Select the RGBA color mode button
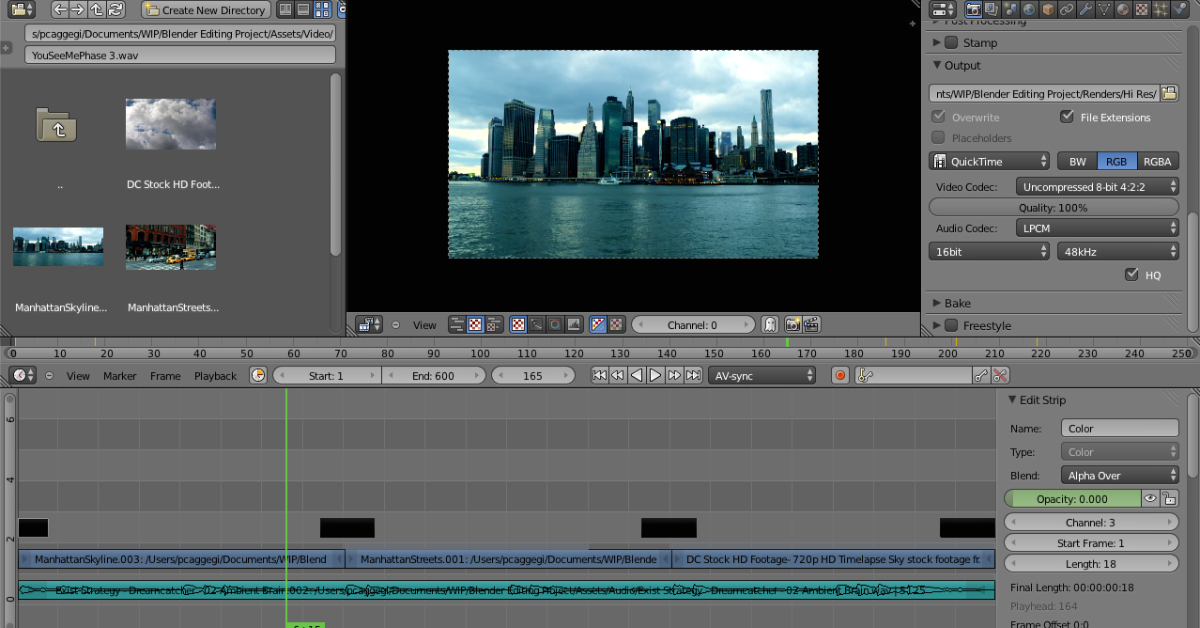 (x=1157, y=161)
